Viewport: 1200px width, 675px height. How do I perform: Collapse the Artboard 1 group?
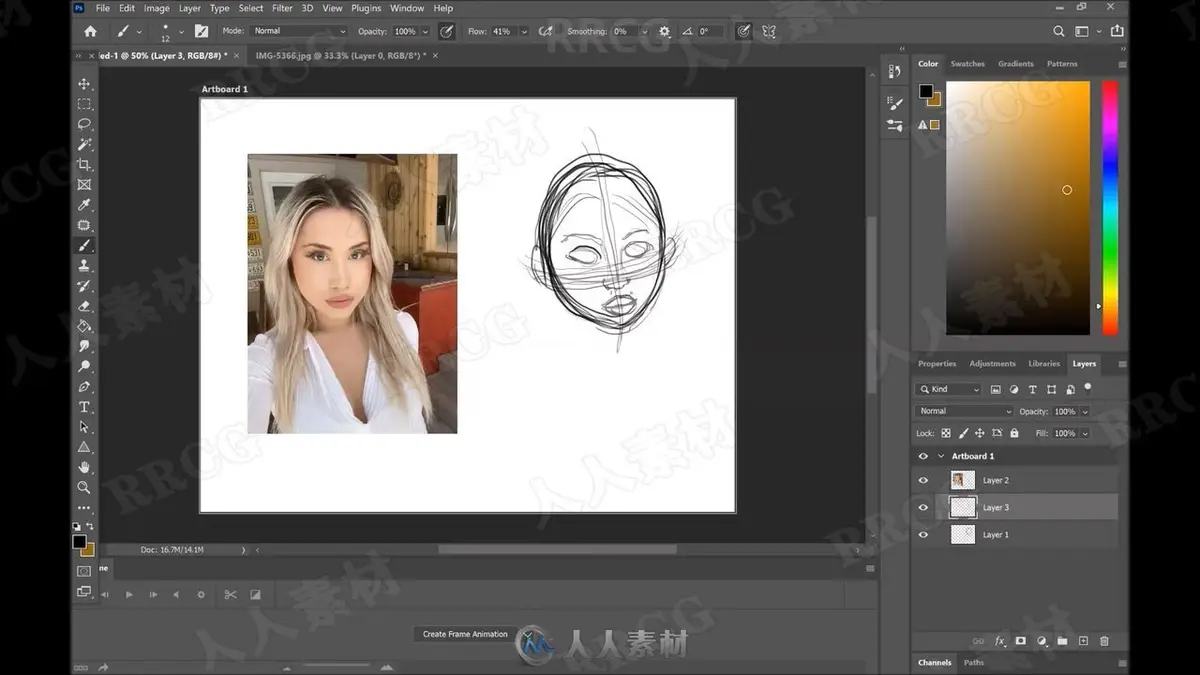tap(941, 456)
